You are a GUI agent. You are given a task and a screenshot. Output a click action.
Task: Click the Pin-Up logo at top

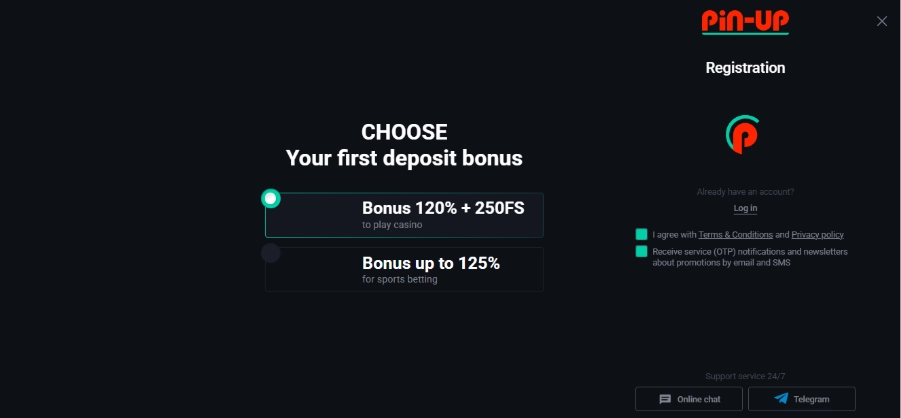pyautogui.click(x=745, y=21)
